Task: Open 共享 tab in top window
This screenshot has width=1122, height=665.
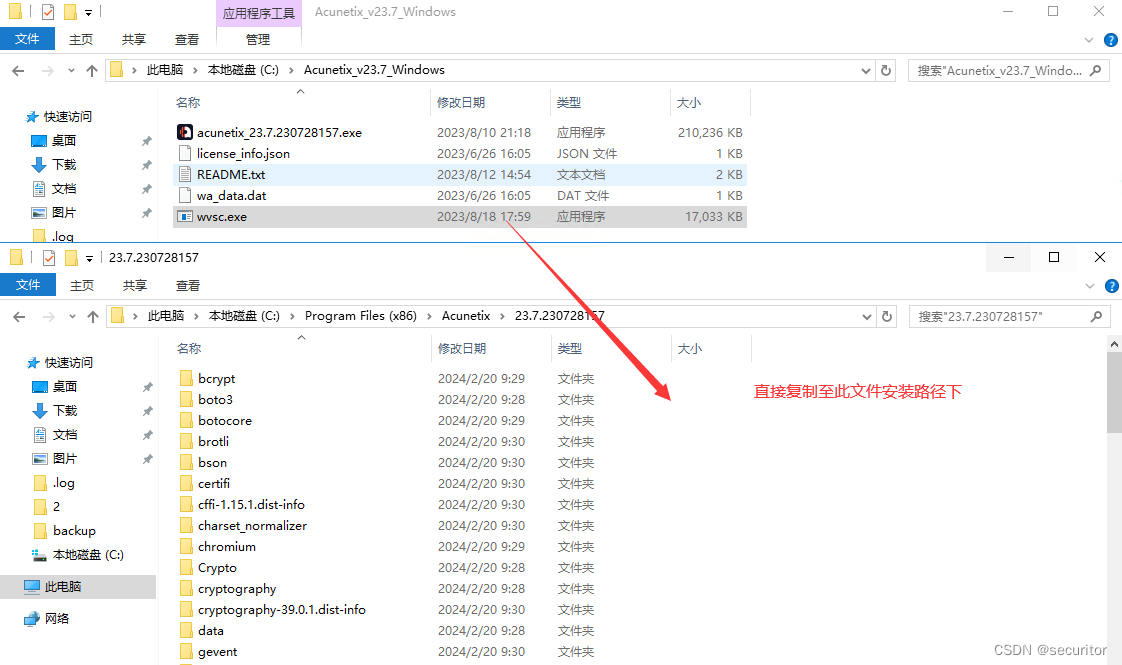Action: click(x=134, y=39)
